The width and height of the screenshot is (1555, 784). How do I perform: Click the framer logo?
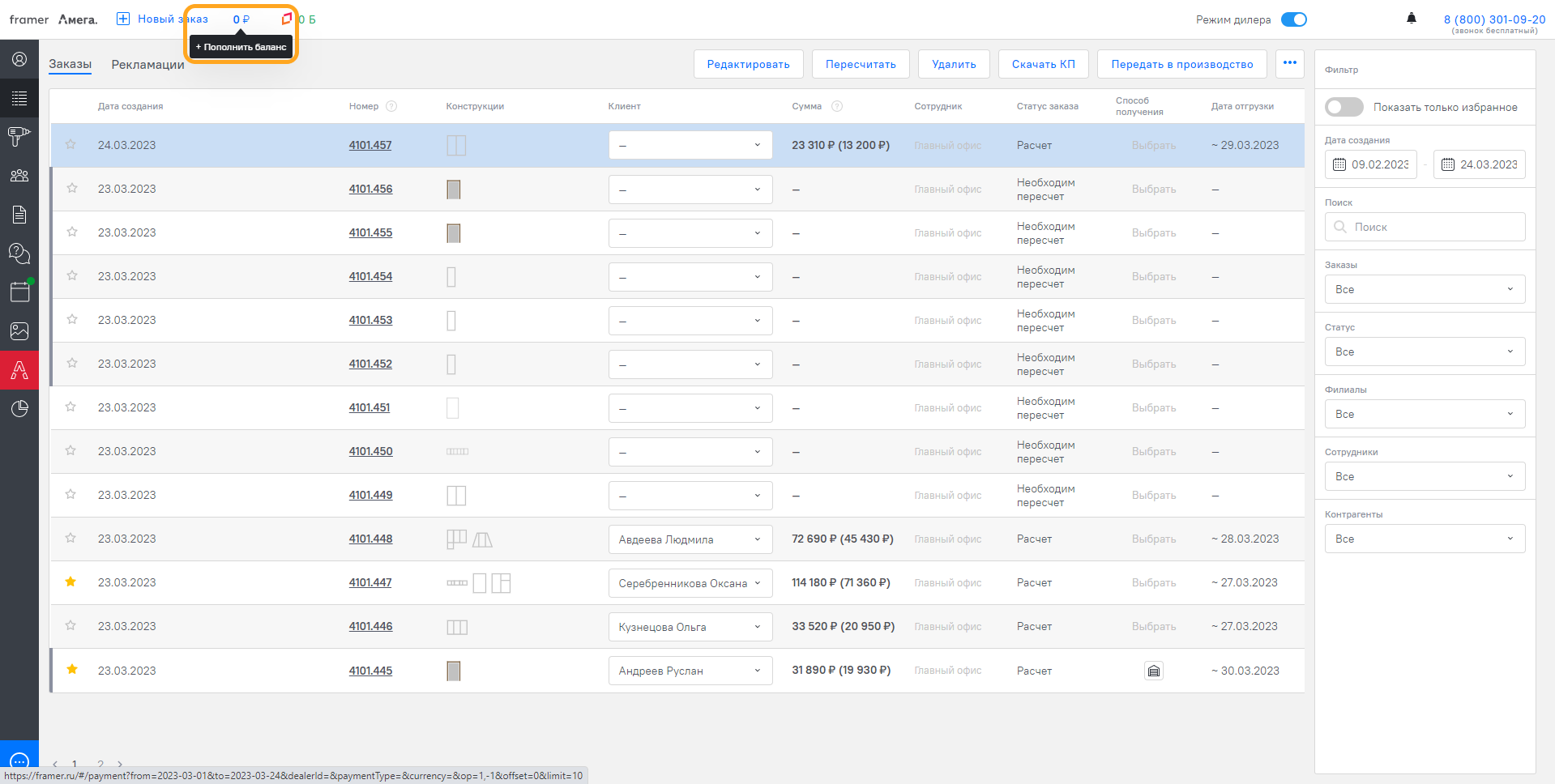29,19
